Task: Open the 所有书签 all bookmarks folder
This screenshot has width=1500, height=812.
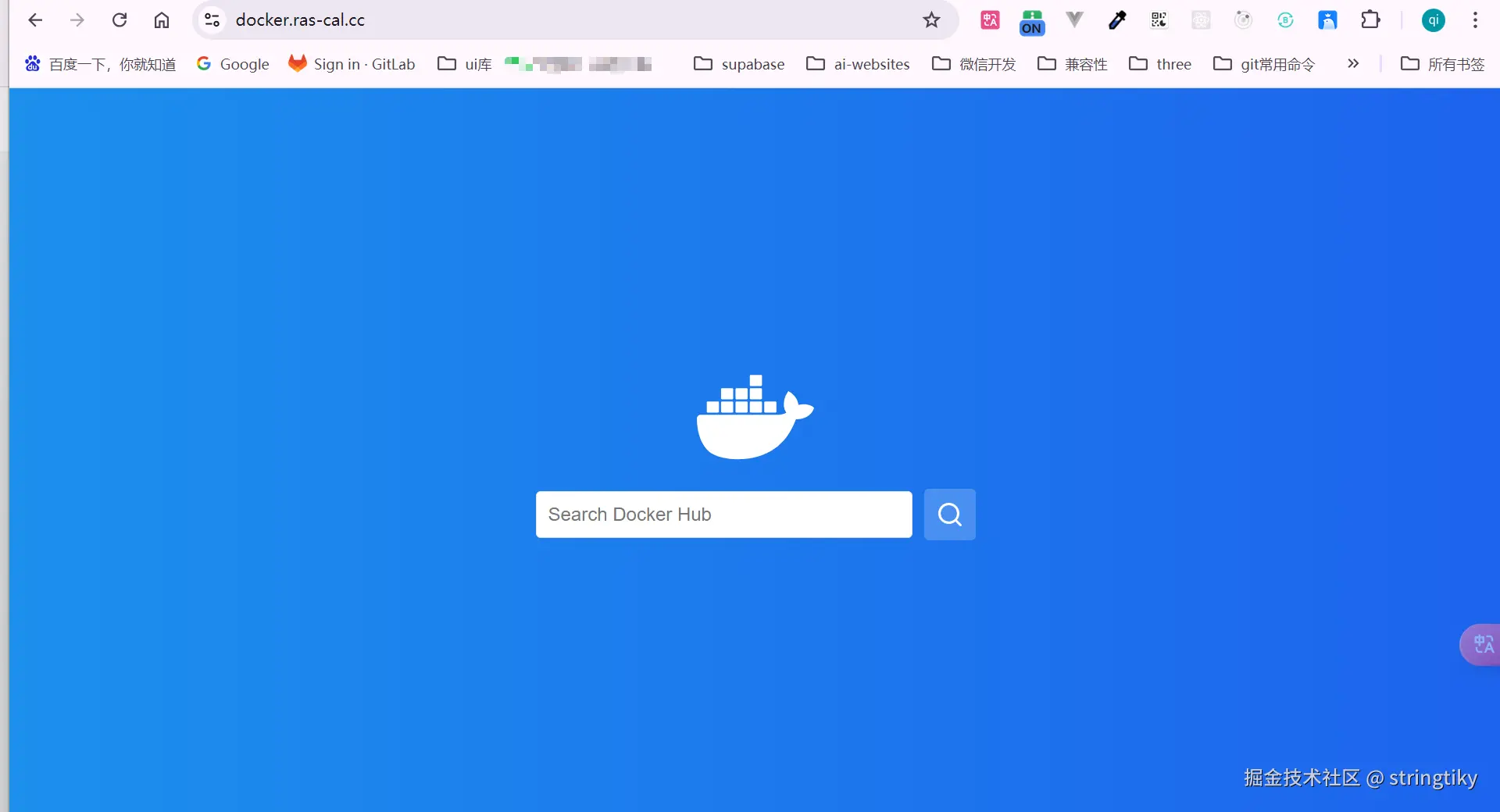Action: 1442,64
